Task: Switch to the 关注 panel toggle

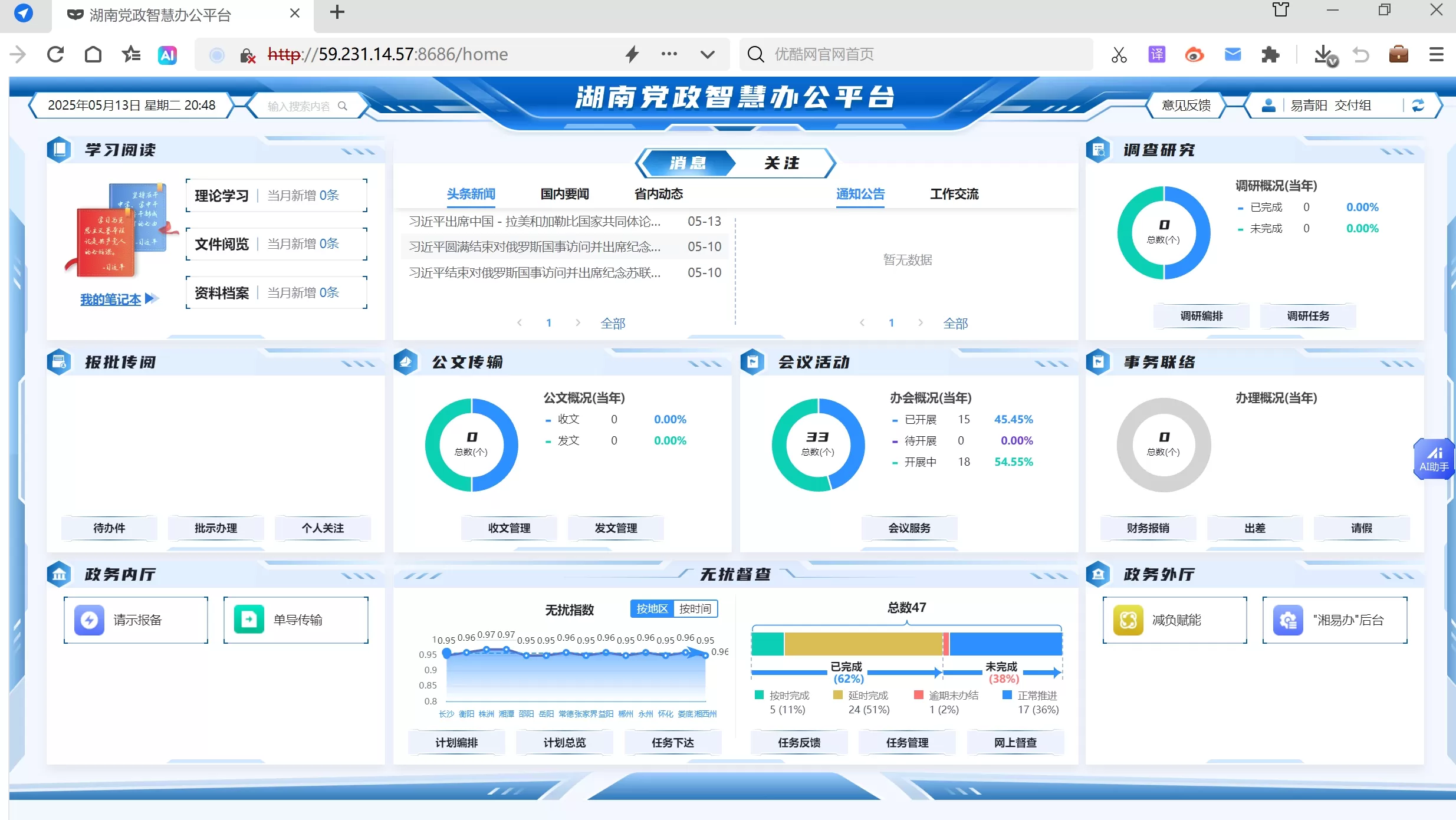Action: [781, 163]
